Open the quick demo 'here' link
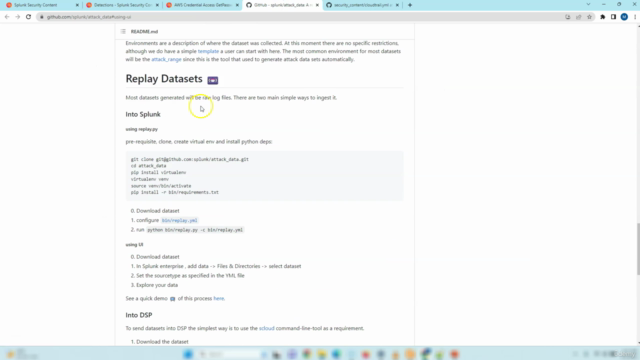 (x=219, y=299)
